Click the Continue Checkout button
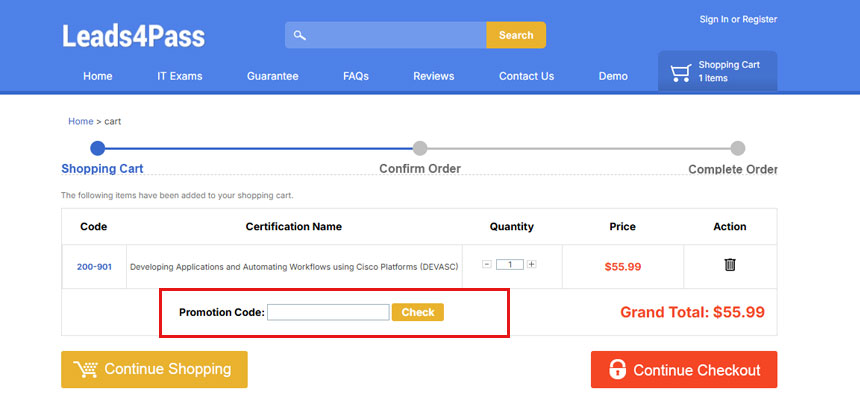 click(684, 370)
